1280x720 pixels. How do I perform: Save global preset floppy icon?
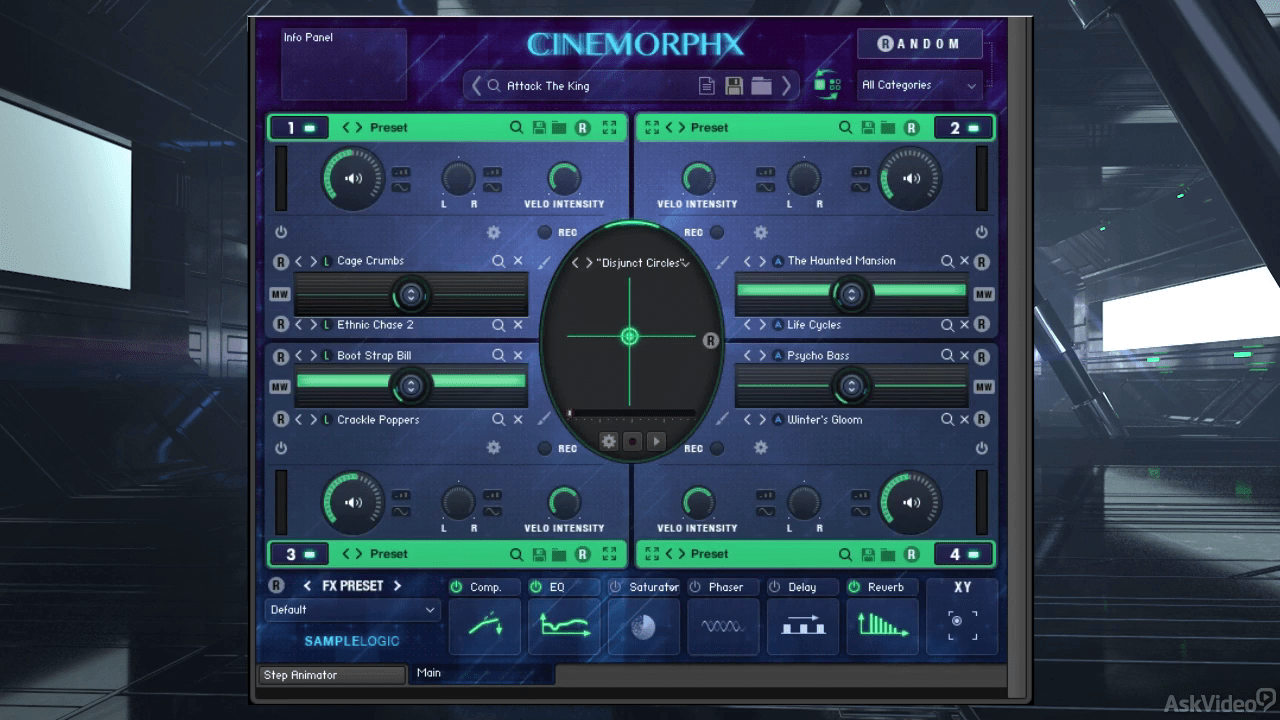(733, 86)
